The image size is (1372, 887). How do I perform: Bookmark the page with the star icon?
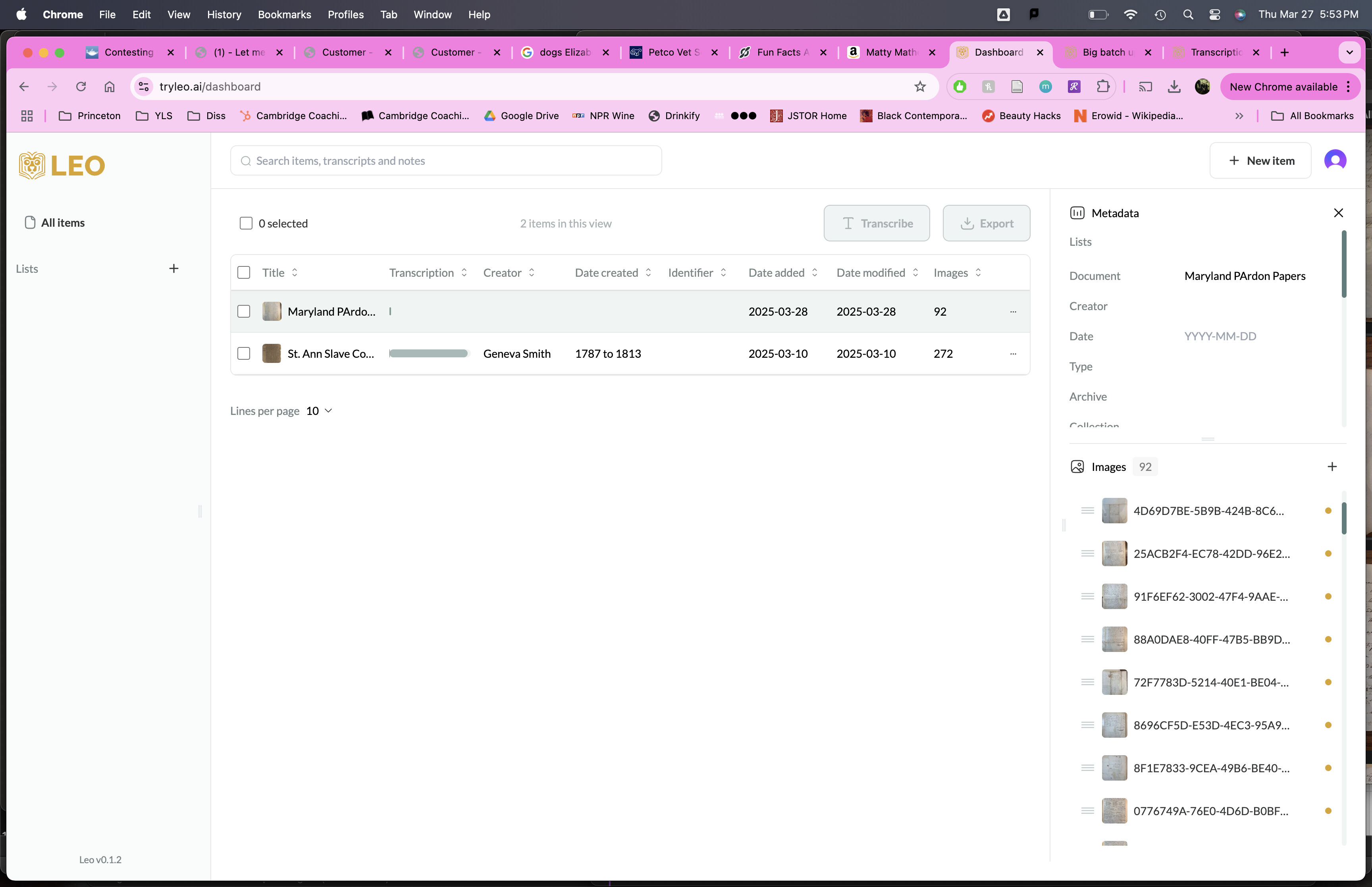click(x=919, y=87)
